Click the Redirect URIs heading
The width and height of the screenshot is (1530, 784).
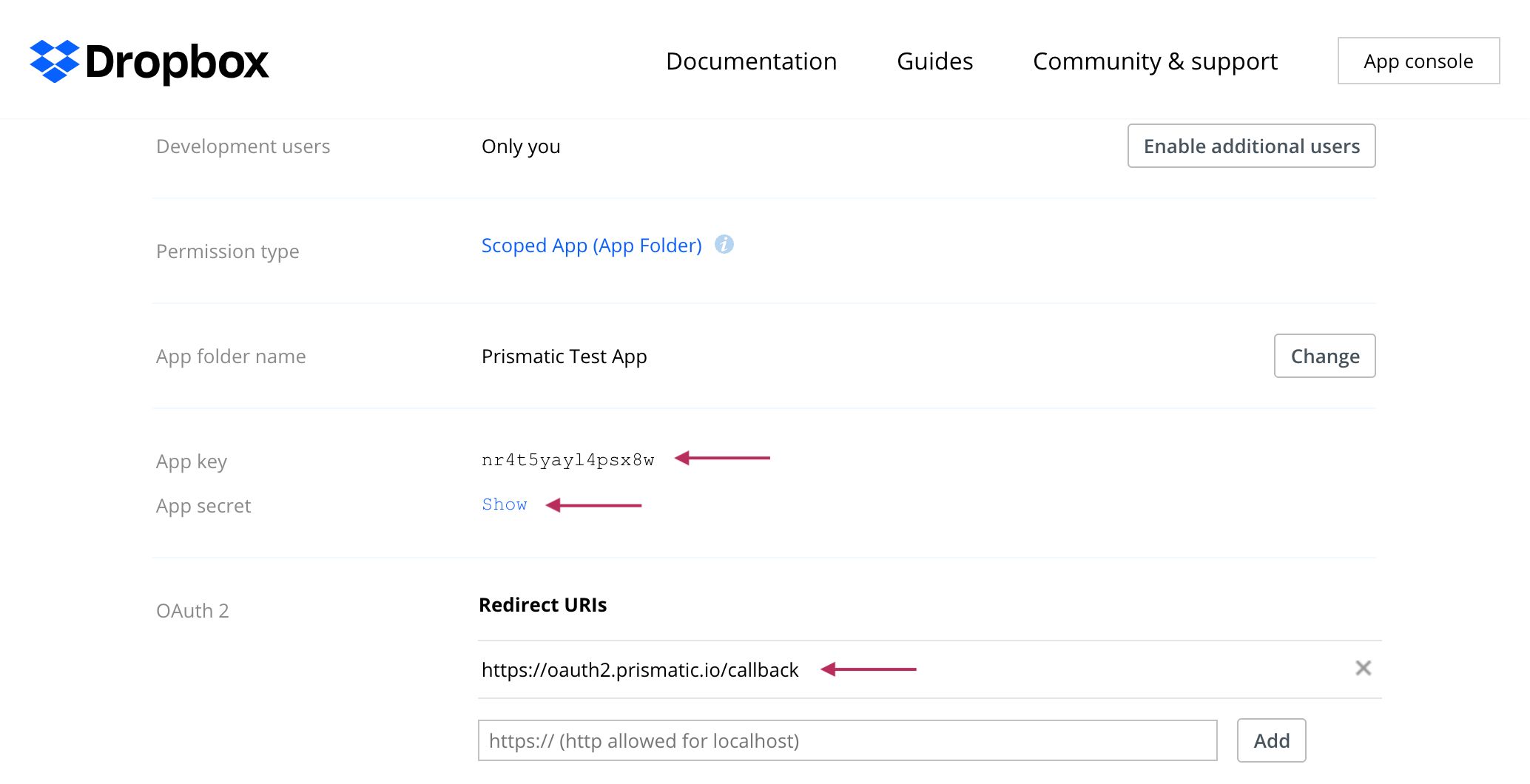543,604
